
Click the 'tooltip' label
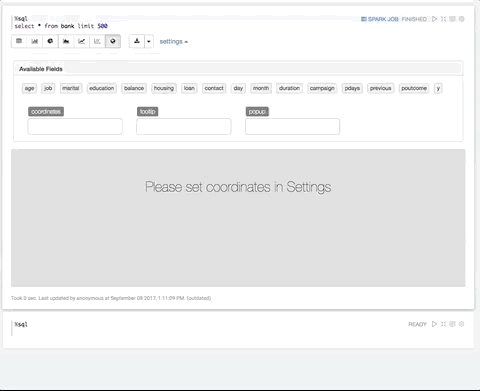click(148, 112)
